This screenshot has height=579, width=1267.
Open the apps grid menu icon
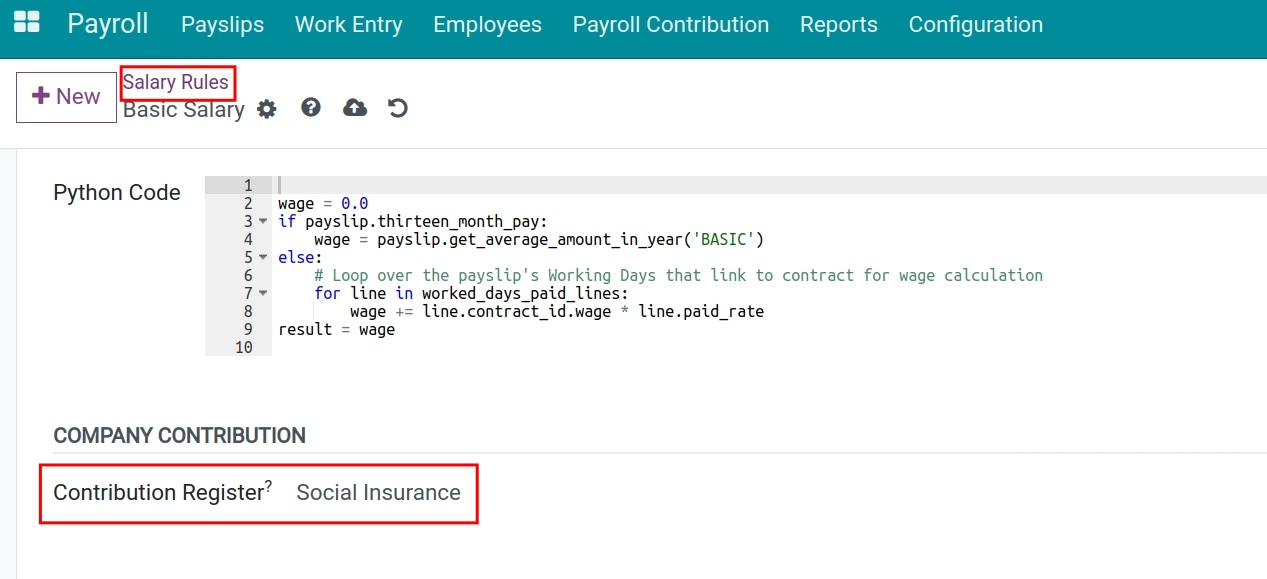[x=27, y=24]
